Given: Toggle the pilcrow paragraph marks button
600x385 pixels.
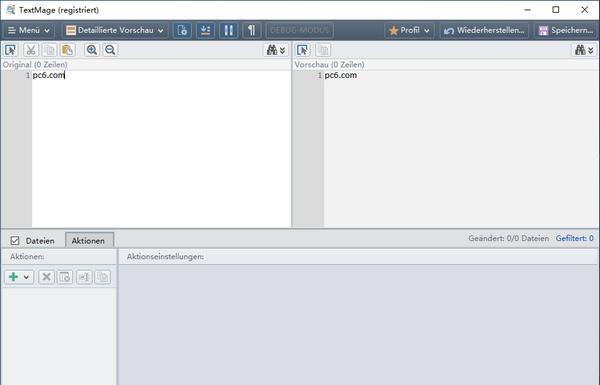Looking at the screenshot, I should point(252,30).
